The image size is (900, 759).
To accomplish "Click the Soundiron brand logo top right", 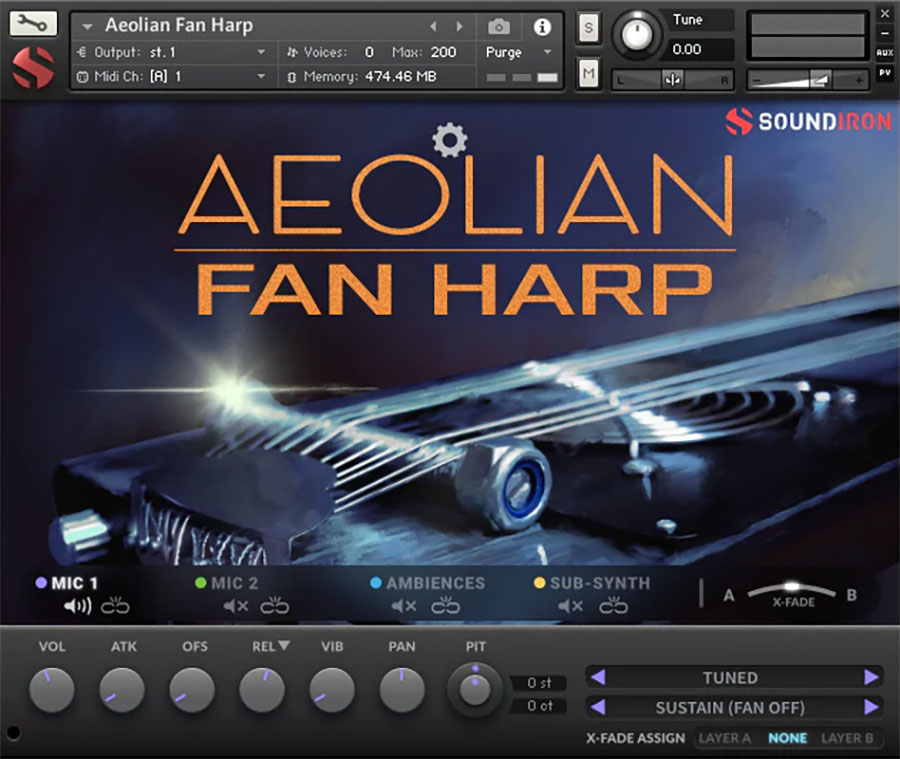I will pos(808,121).
